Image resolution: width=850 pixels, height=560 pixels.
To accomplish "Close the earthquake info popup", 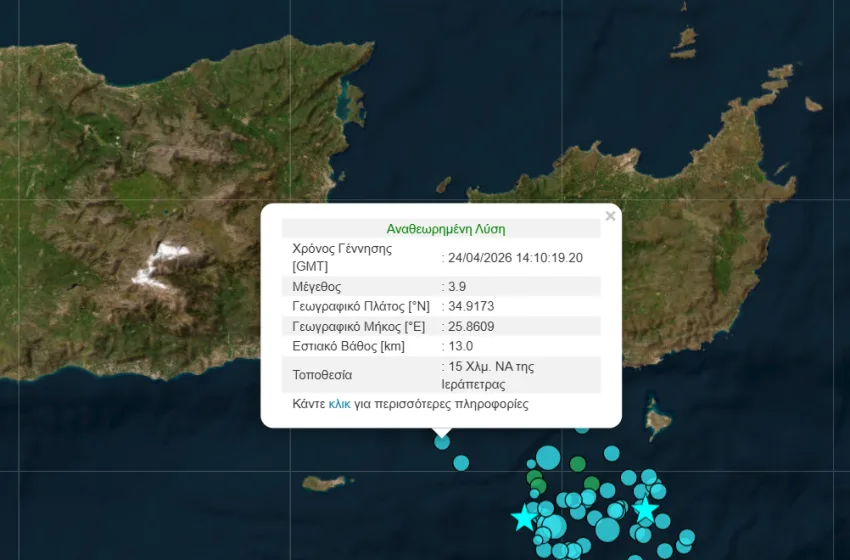I will coord(610,216).
